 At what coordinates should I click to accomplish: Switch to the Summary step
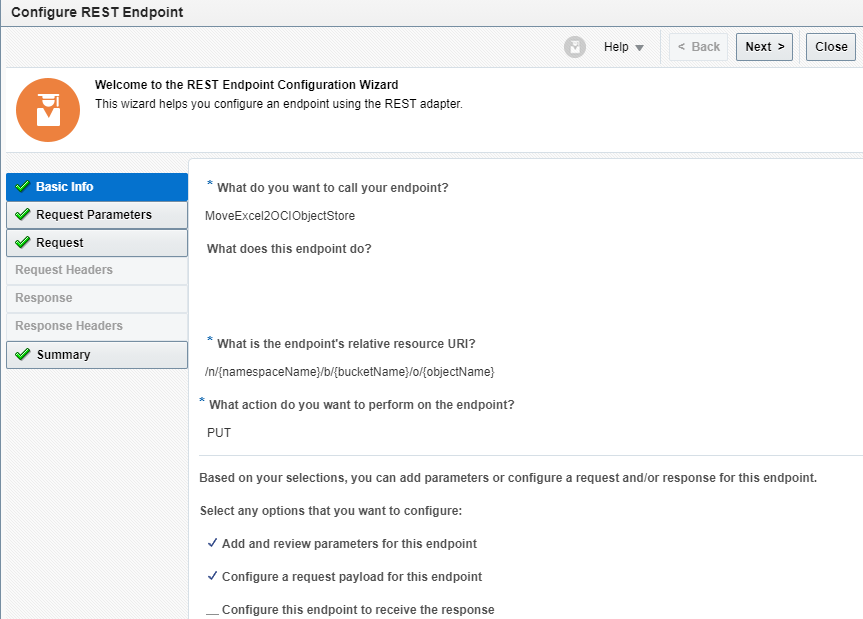[x=64, y=355]
